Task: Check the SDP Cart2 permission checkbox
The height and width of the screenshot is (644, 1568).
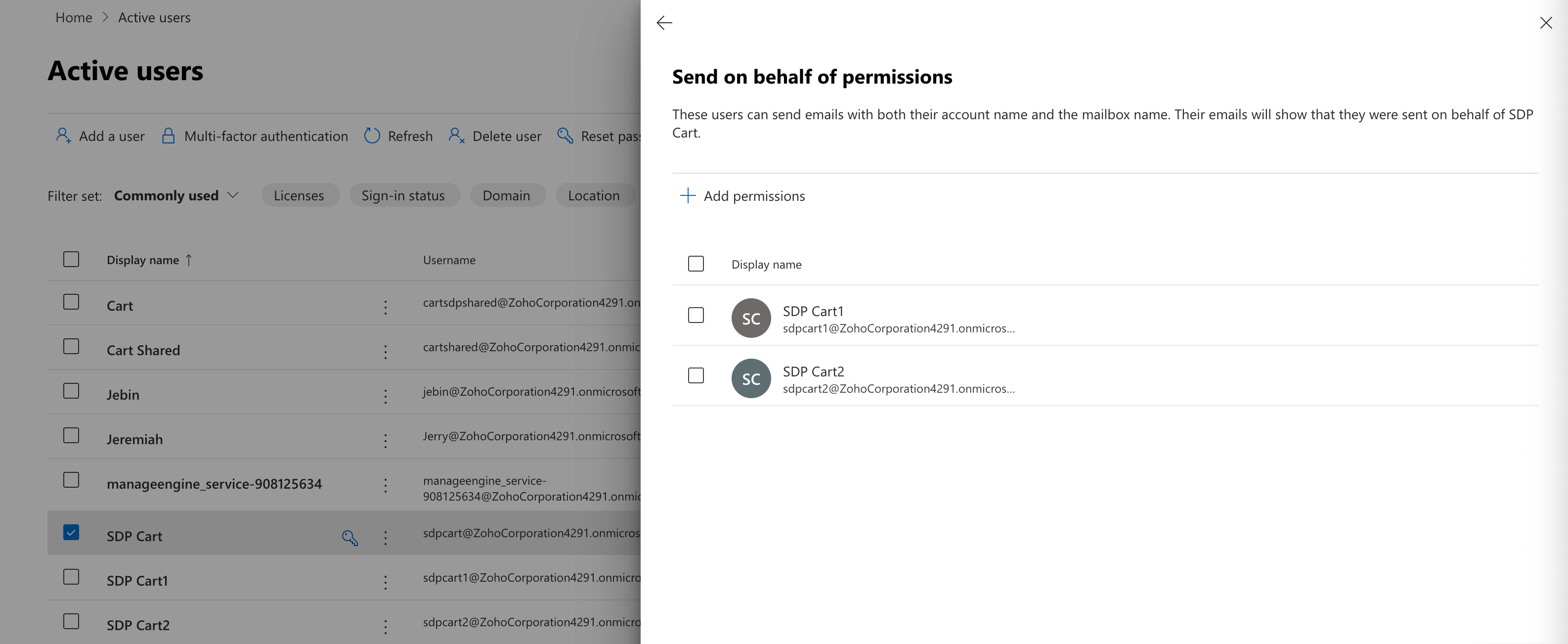Action: click(696, 375)
